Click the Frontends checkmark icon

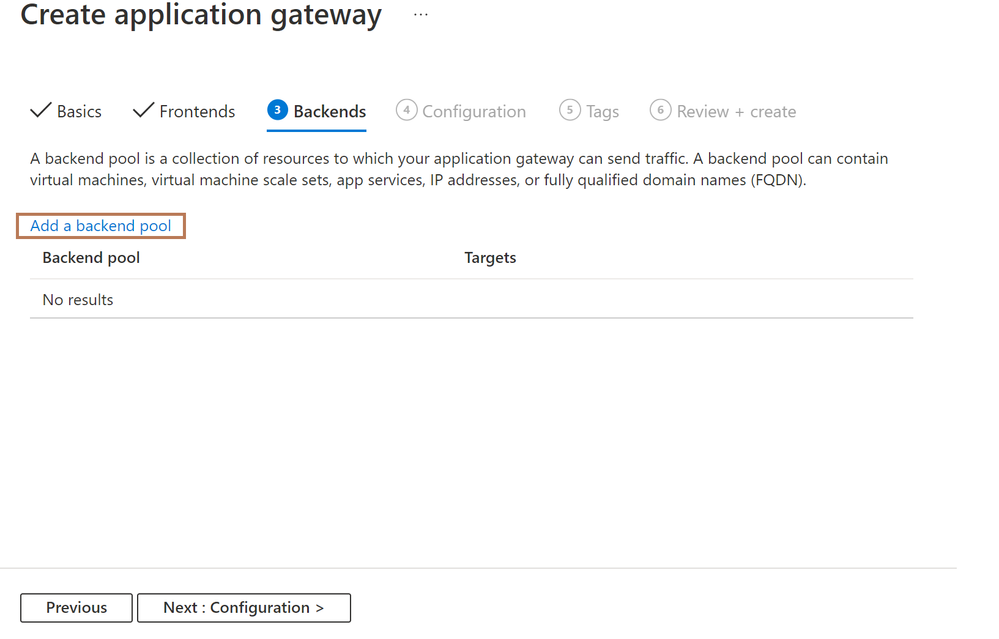tap(143, 110)
